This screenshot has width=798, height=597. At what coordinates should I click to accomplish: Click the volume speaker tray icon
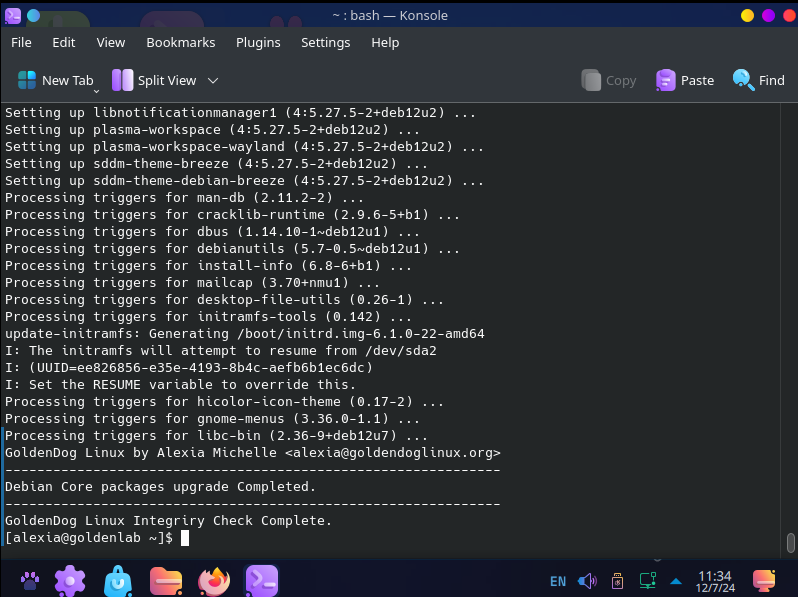587,581
